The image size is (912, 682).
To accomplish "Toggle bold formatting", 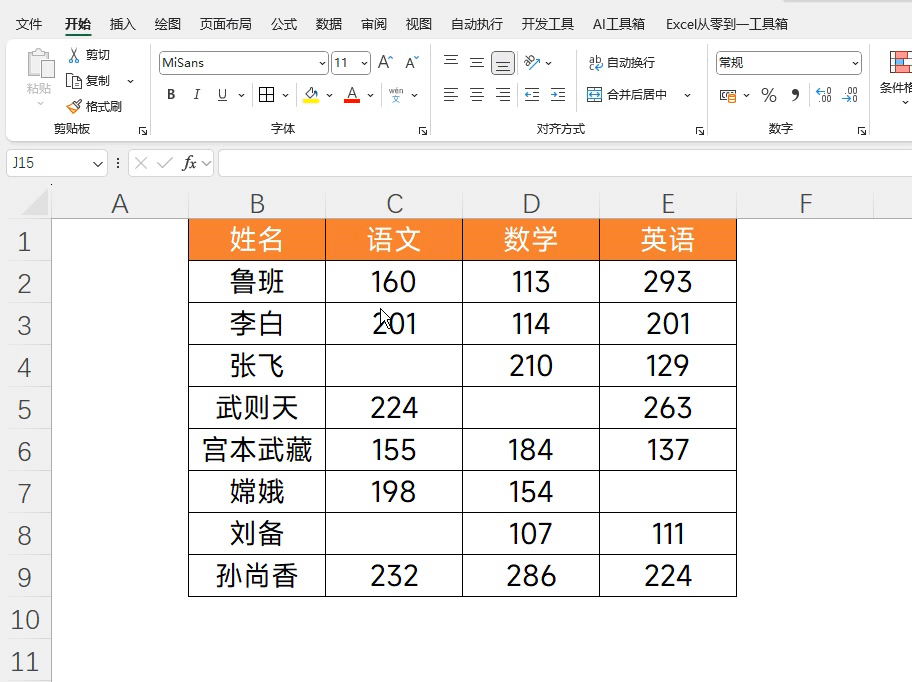I will click(171, 95).
